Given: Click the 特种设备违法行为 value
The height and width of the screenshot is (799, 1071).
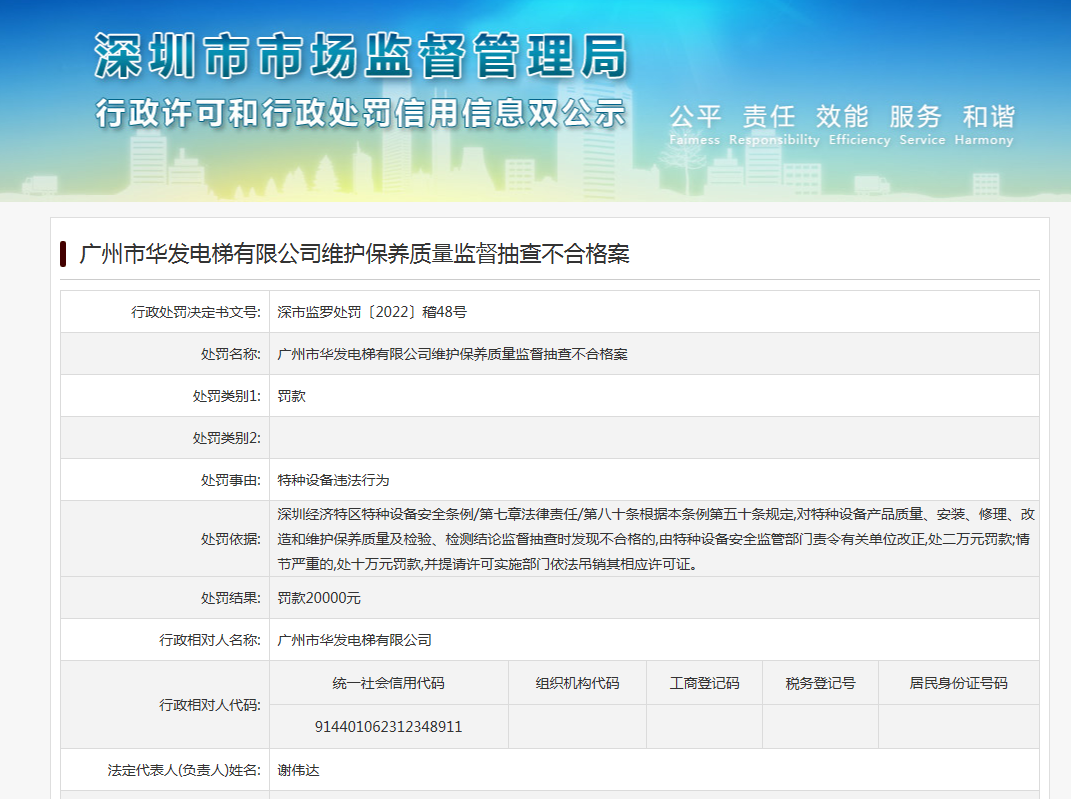Looking at the screenshot, I should point(333,480).
